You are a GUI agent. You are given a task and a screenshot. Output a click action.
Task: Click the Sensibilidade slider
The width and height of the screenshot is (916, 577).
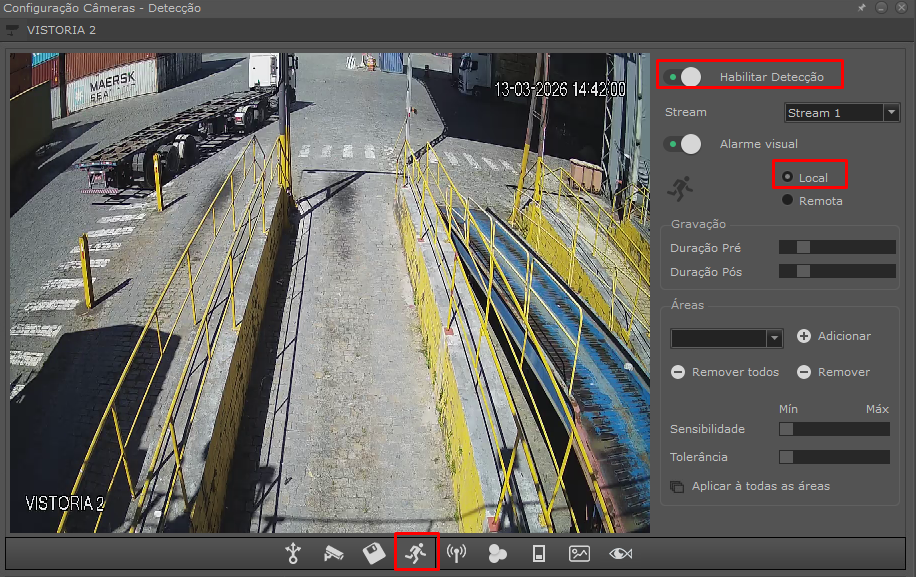(x=834, y=429)
